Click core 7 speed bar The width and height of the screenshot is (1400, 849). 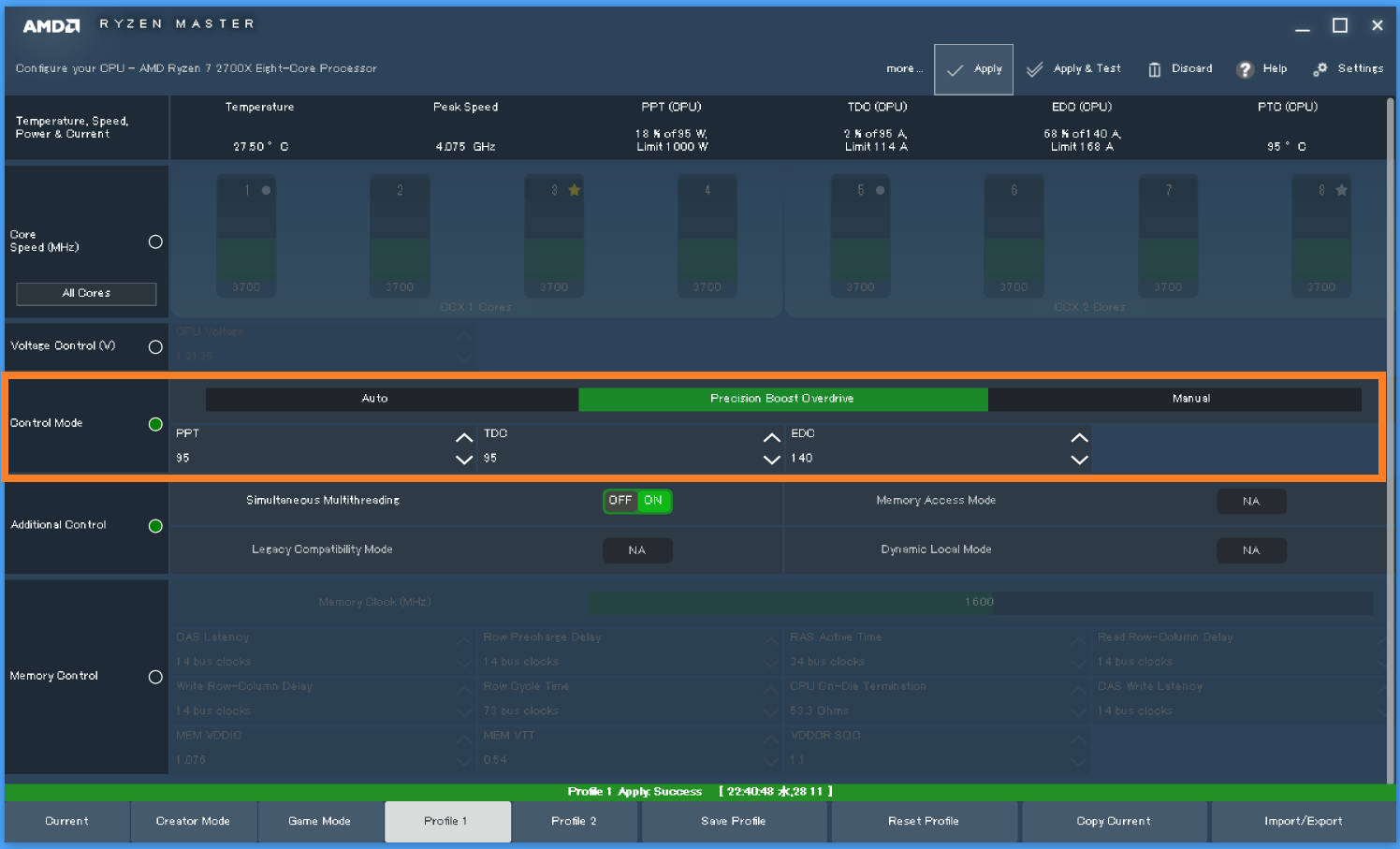[x=1168, y=236]
